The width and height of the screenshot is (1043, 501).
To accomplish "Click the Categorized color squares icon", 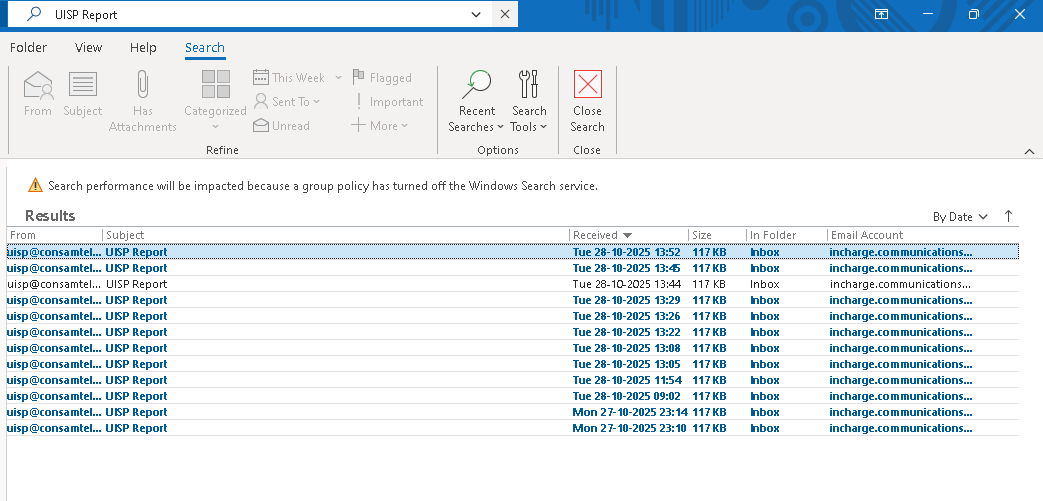I will pos(215,86).
